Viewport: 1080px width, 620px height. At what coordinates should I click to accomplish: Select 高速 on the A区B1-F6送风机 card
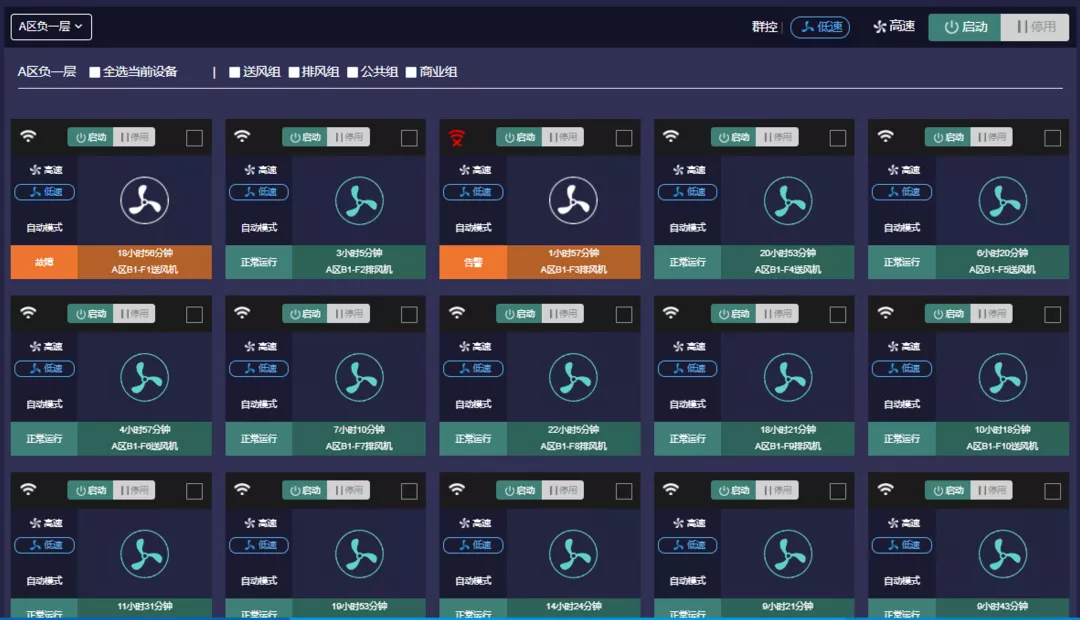click(44, 347)
